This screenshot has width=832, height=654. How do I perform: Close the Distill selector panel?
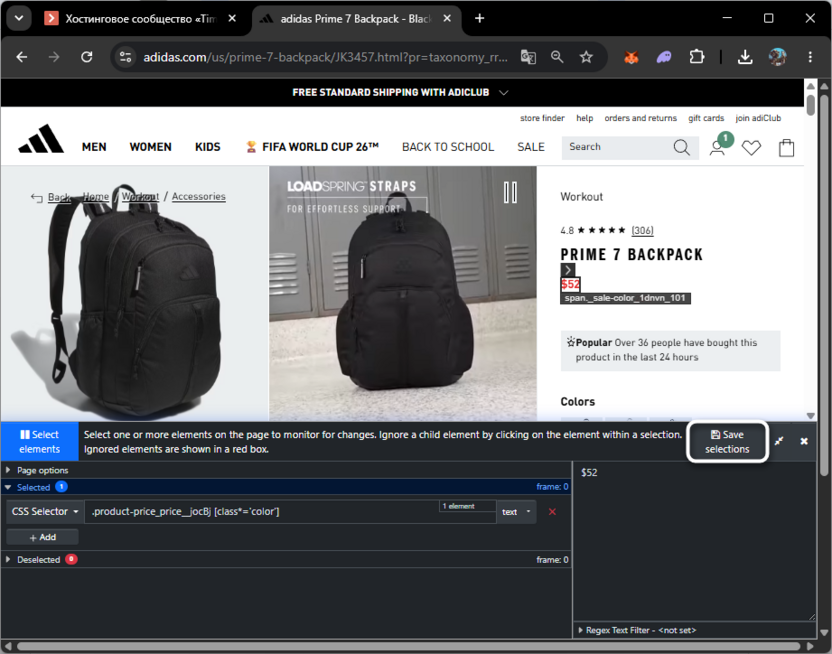(804, 441)
